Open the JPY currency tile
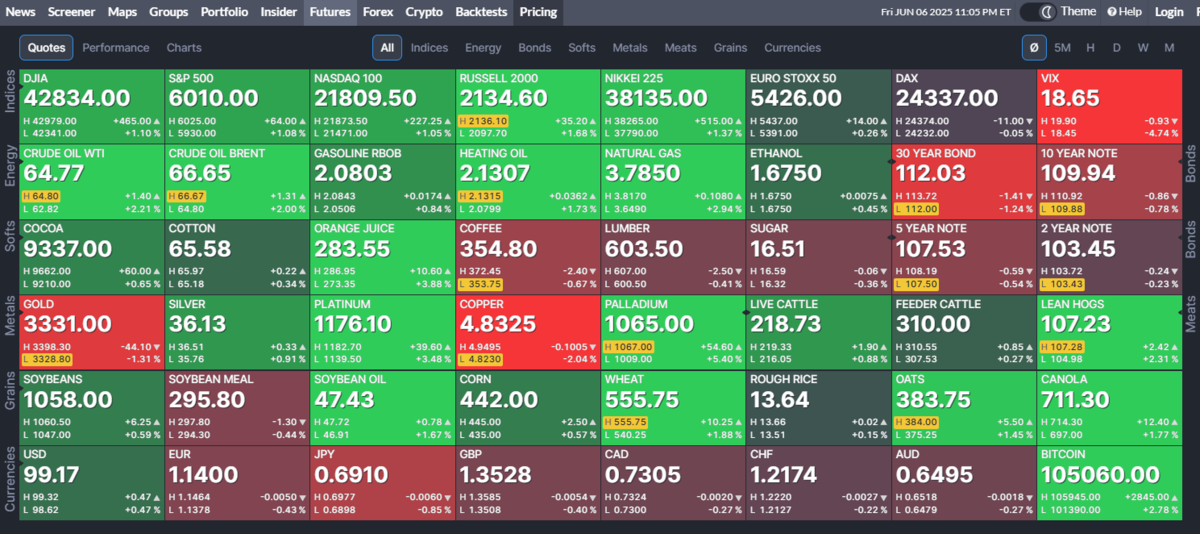 pyautogui.click(x=381, y=483)
